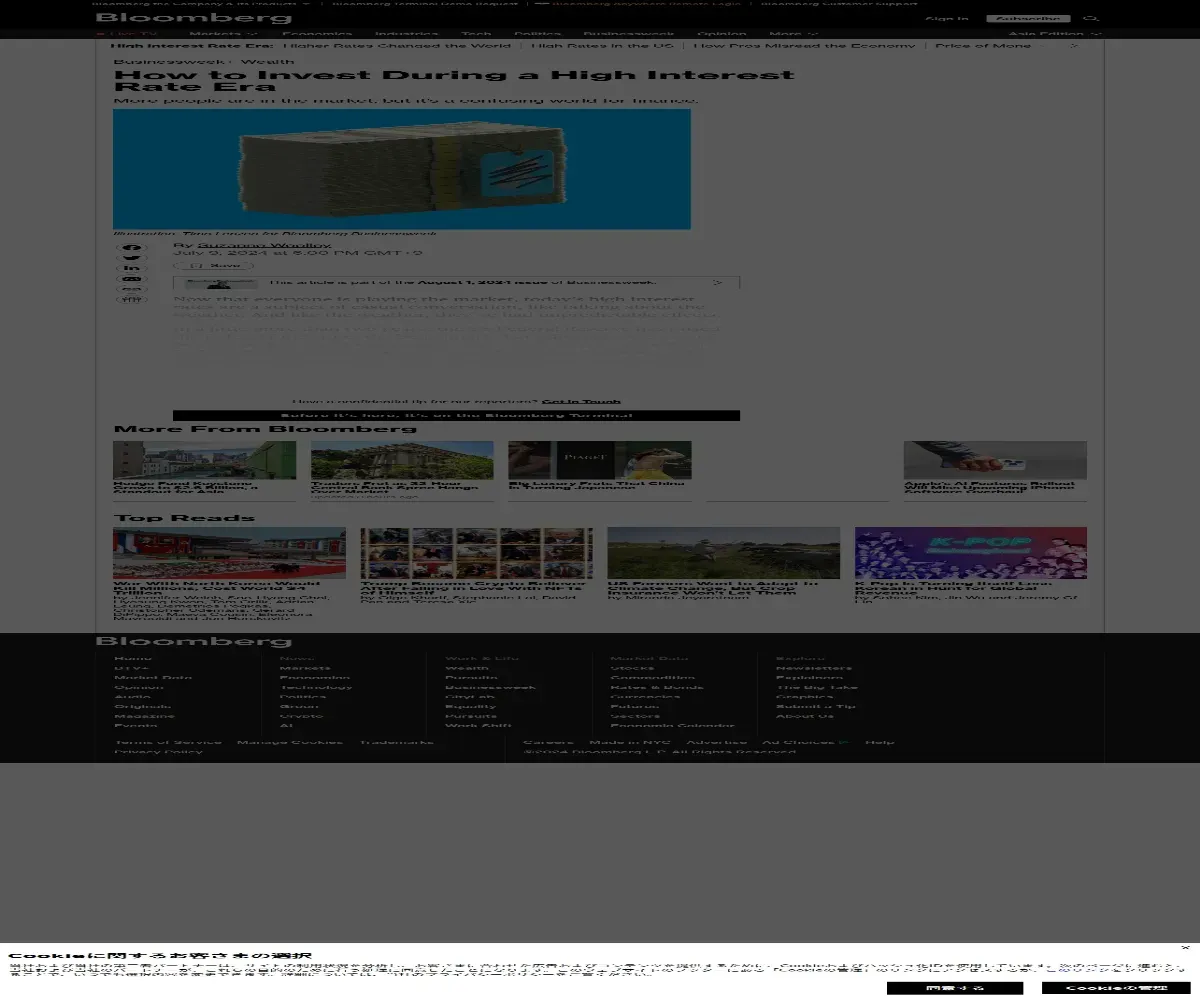Open crypto billionaire photo collage story
The image size is (1200, 1000).
coord(476,553)
